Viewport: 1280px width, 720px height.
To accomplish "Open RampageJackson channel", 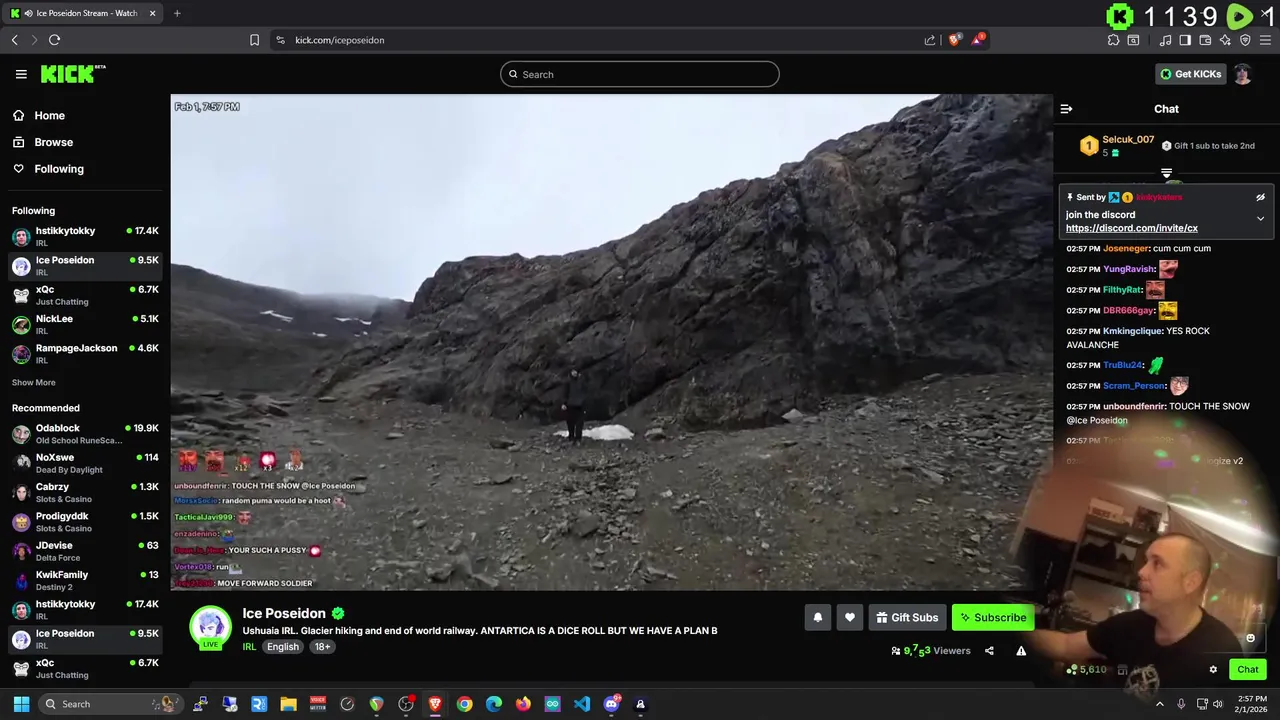I will click(85, 353).
